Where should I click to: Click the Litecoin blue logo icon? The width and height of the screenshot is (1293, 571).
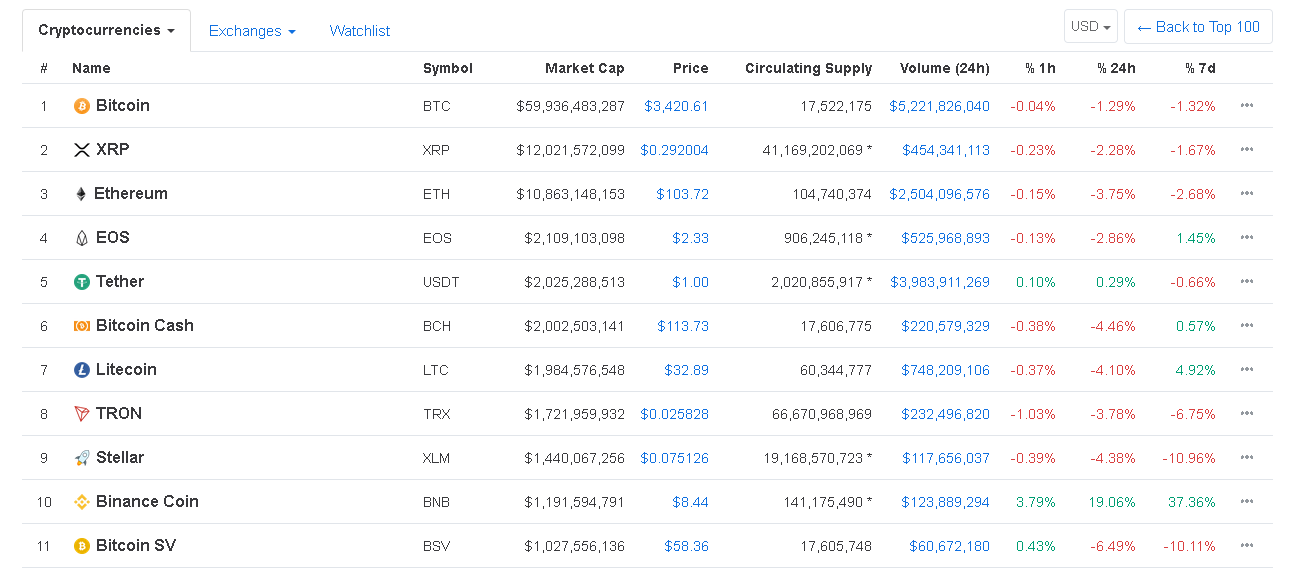82,370
